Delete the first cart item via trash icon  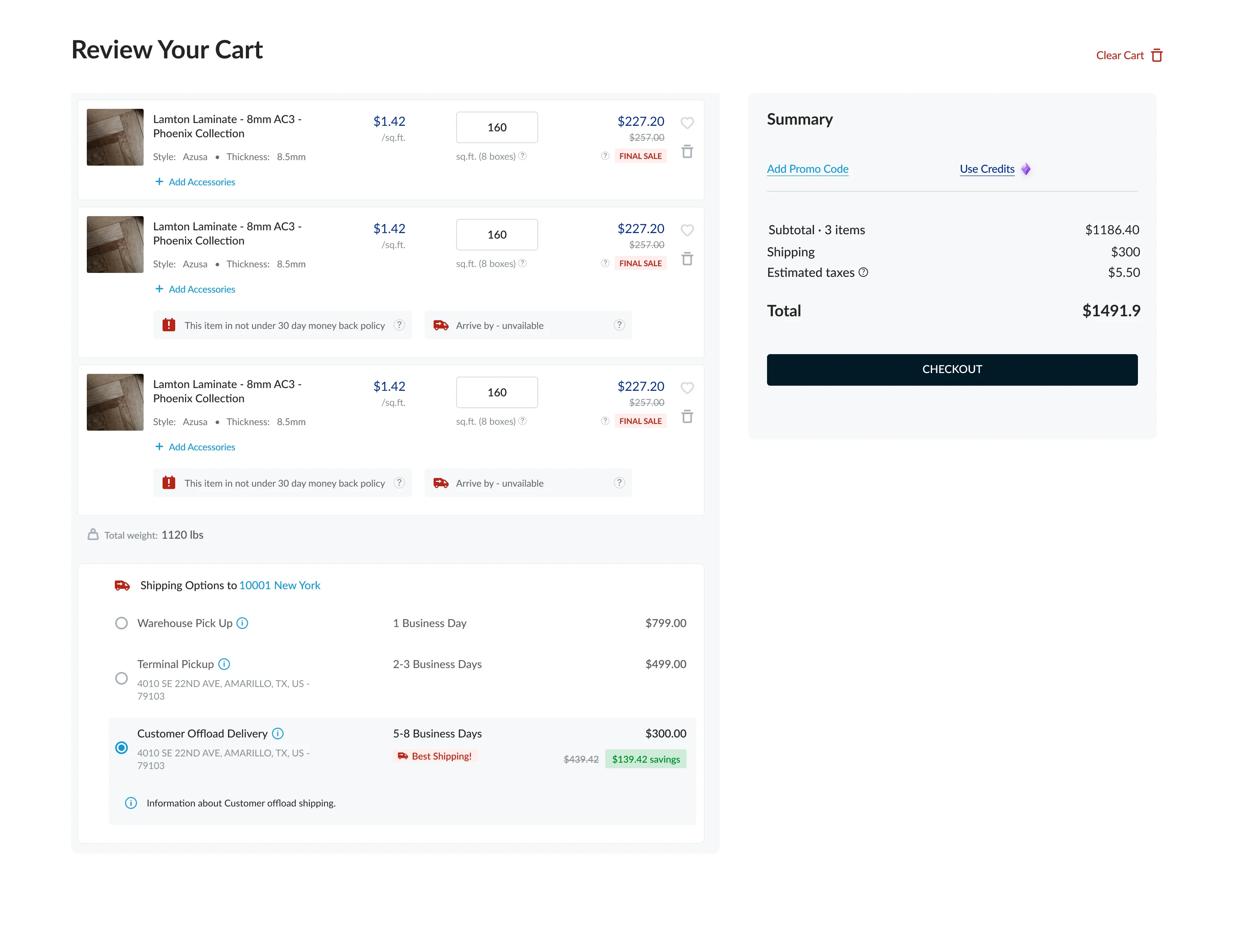pos(687,151)
